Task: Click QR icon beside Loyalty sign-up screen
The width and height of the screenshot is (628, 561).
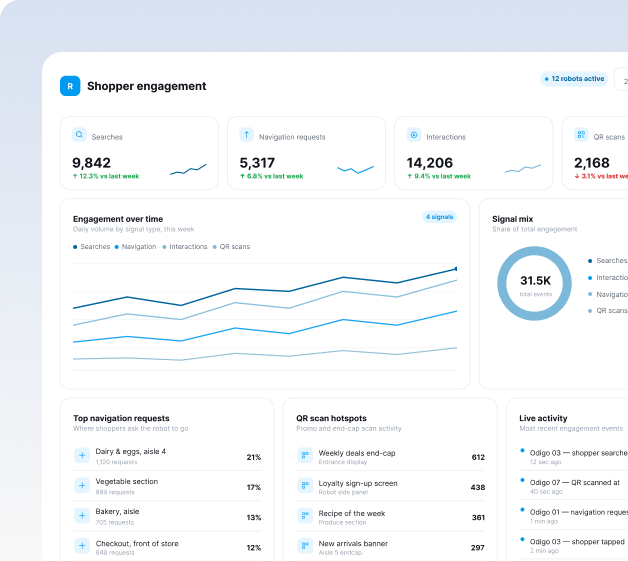Action: click(x=305, y=485)
